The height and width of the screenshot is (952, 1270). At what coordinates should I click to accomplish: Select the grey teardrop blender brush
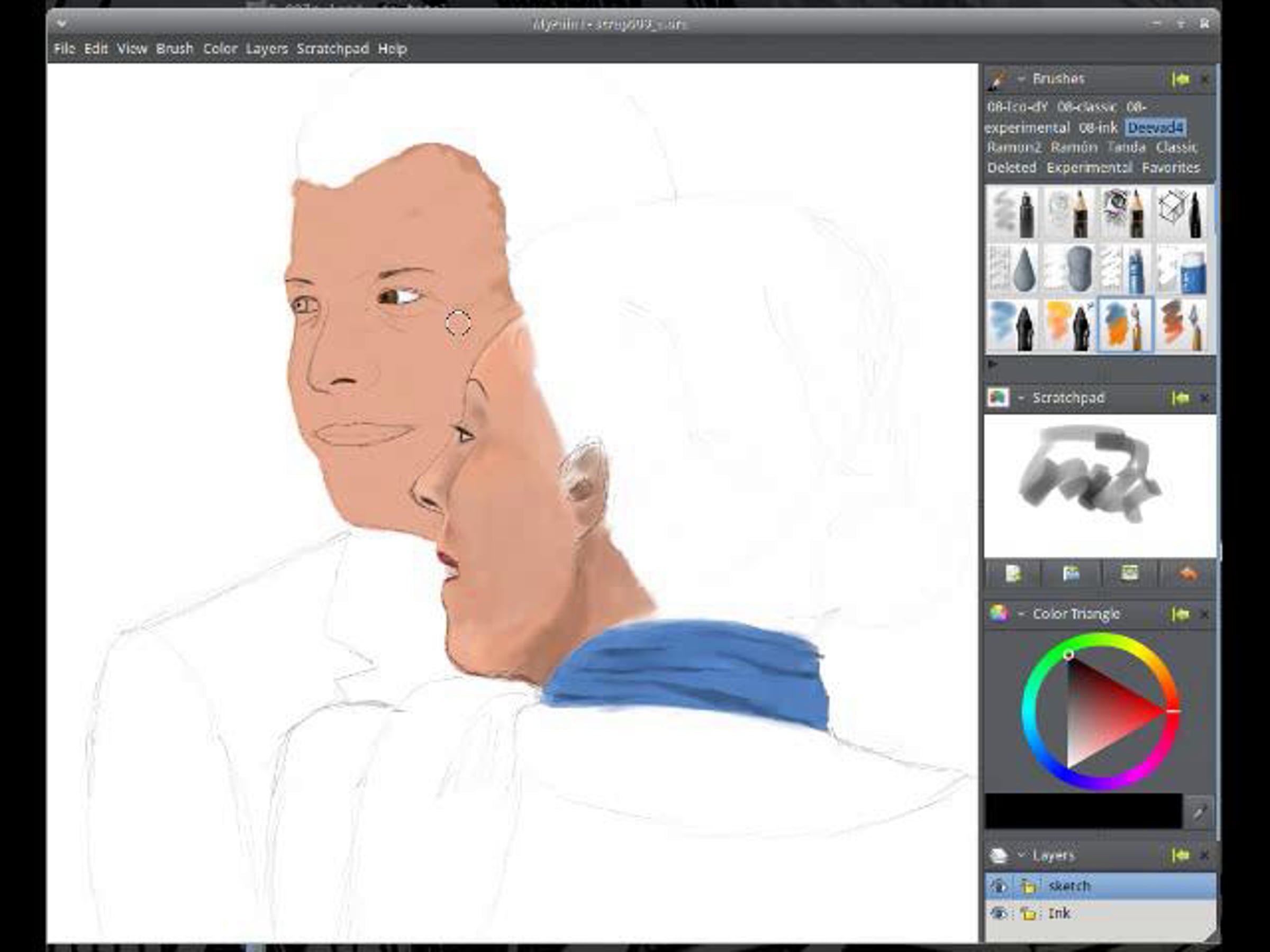coord(1012,269)
